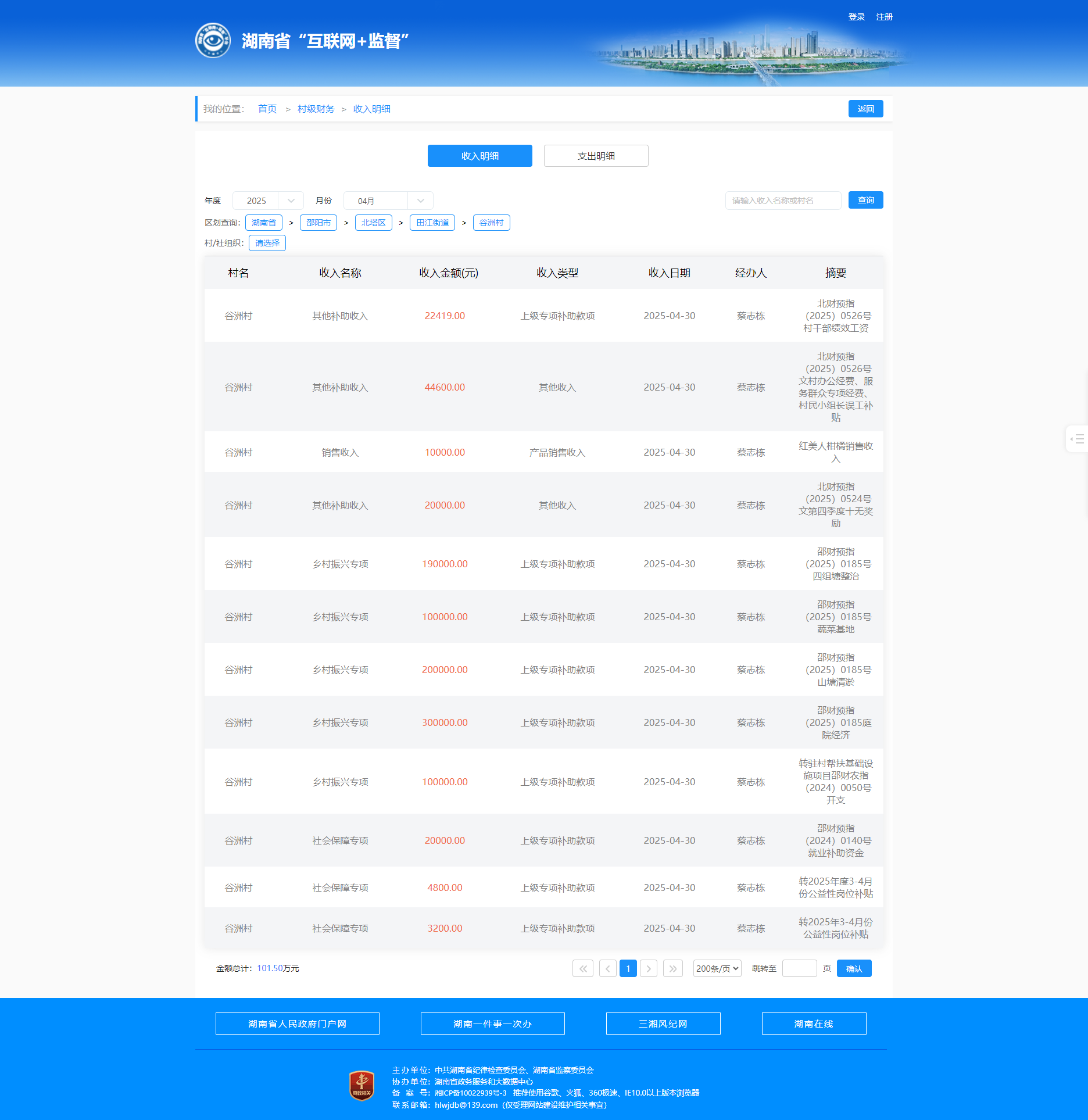Click the 红美人柑橘销售收入 summary cell
The image size is (1088, 1120).
(836, 452)
